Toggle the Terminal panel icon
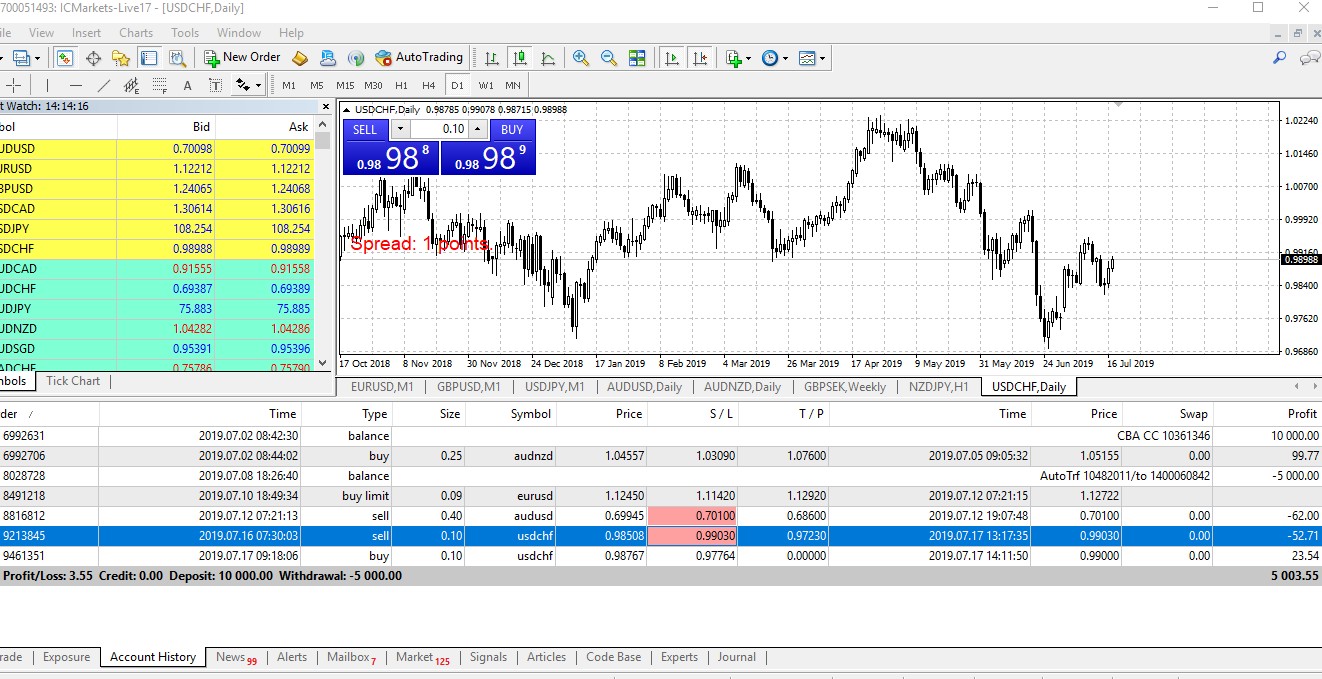 pos(149,58)
